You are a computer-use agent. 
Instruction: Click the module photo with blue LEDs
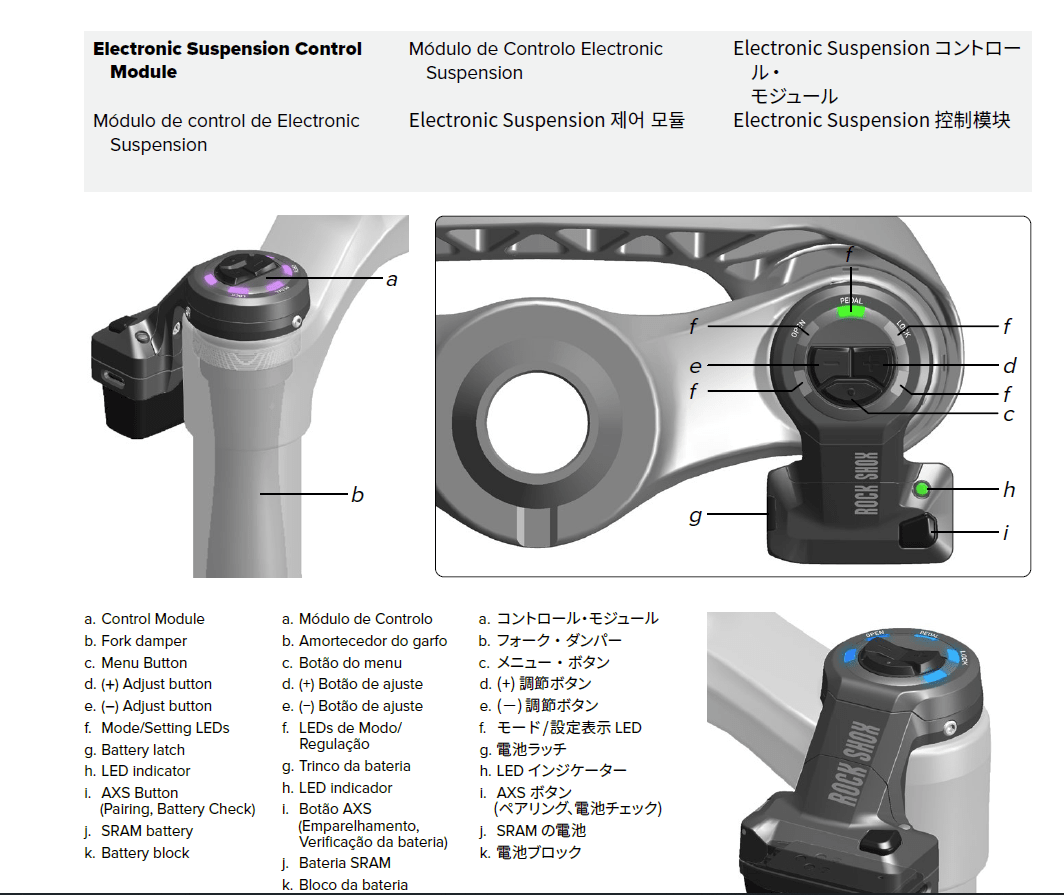848,752
